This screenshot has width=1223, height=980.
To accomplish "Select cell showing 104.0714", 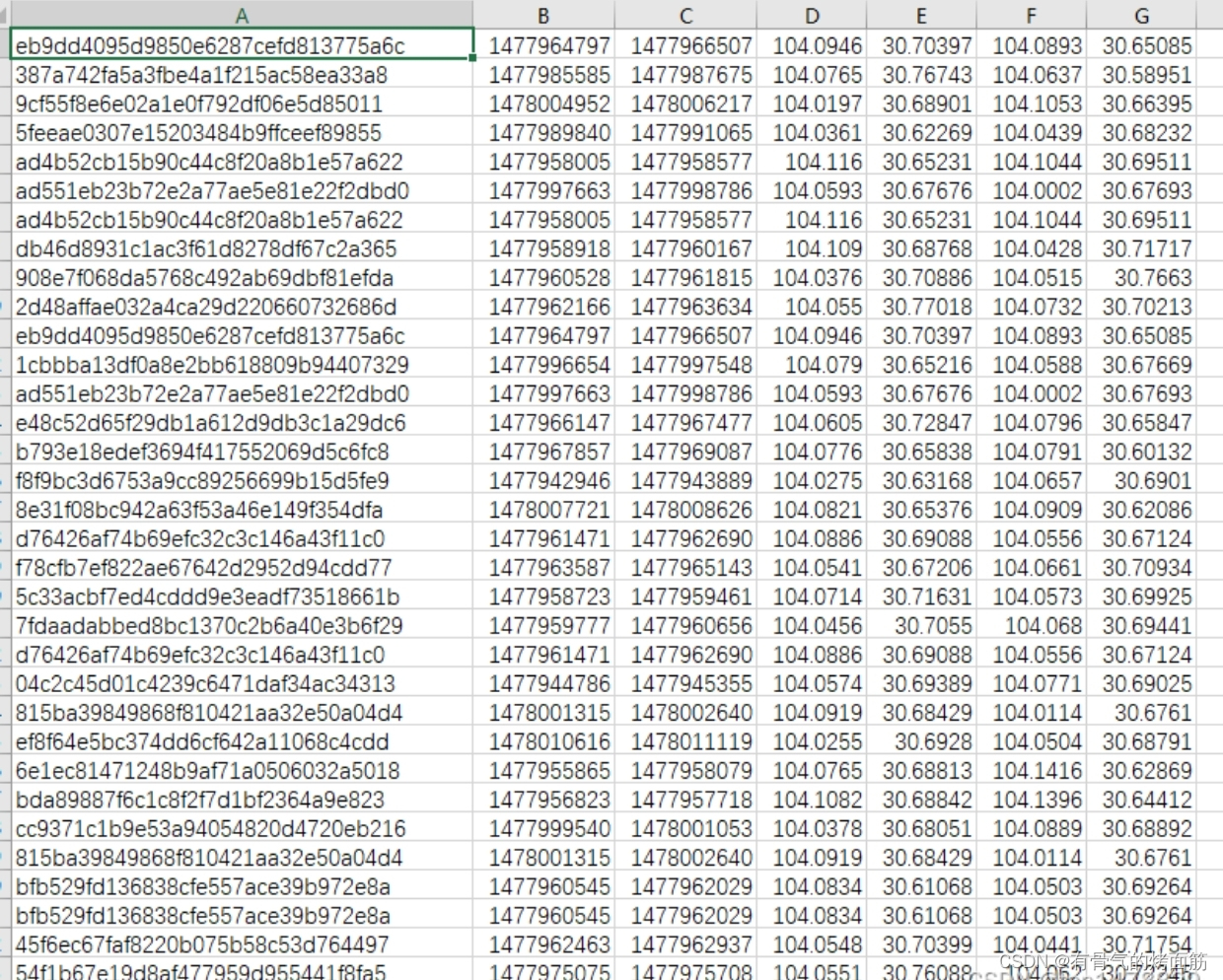I will pyautogui.click(x=812, y=596).
